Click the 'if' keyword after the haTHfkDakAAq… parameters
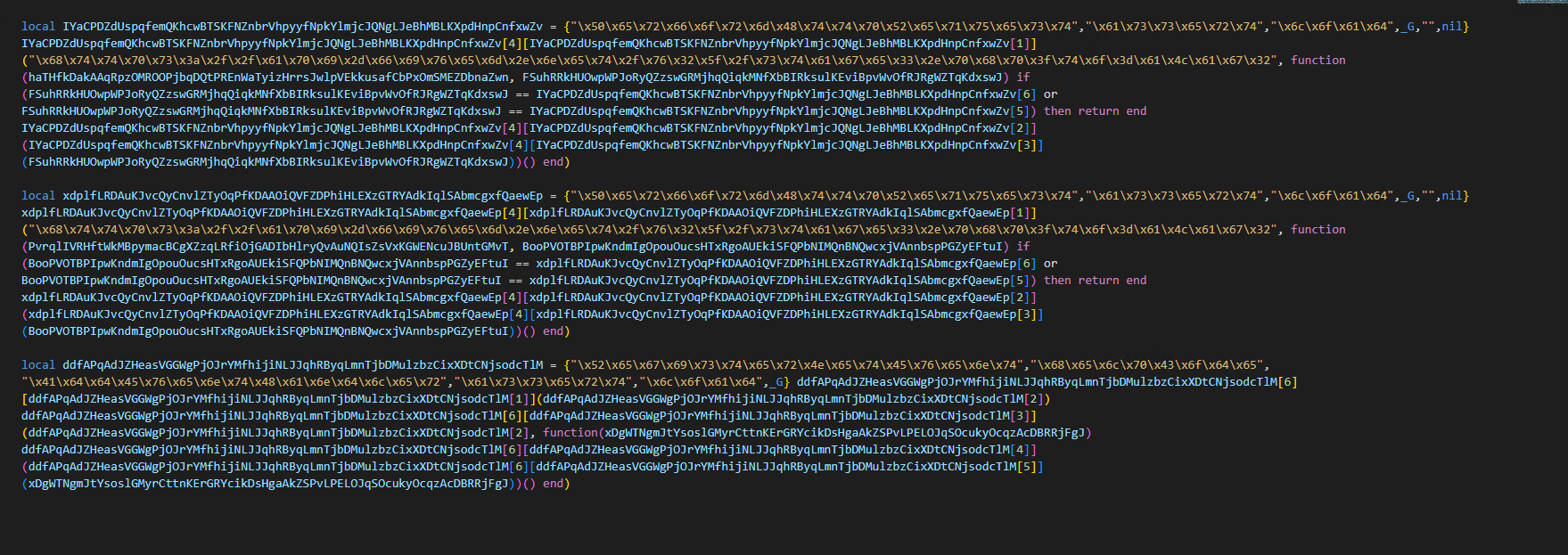The width and height of the screenshot is (1568, 555). click(x=1023, y=78)
